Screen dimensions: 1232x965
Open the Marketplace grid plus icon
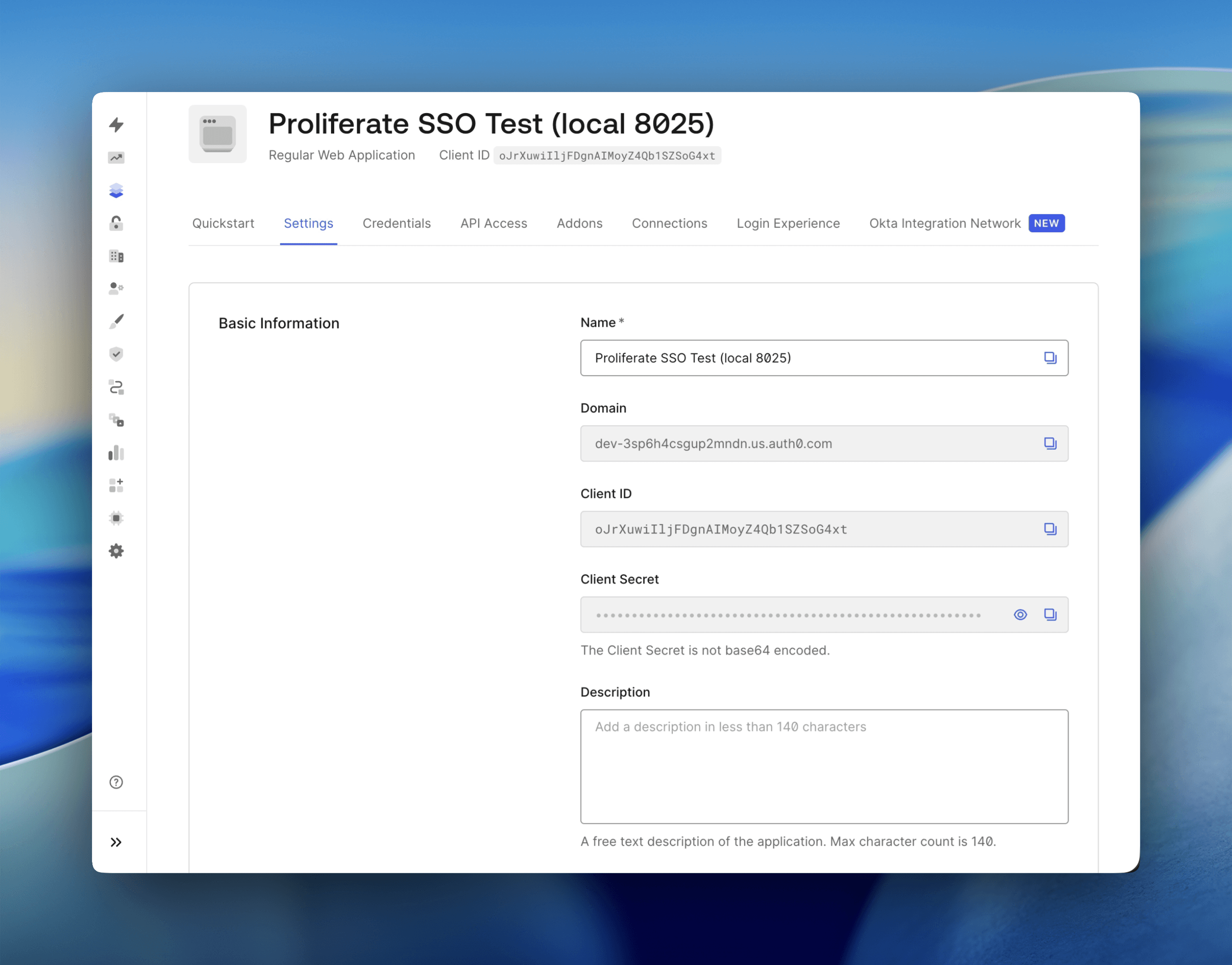coord(116,485)
